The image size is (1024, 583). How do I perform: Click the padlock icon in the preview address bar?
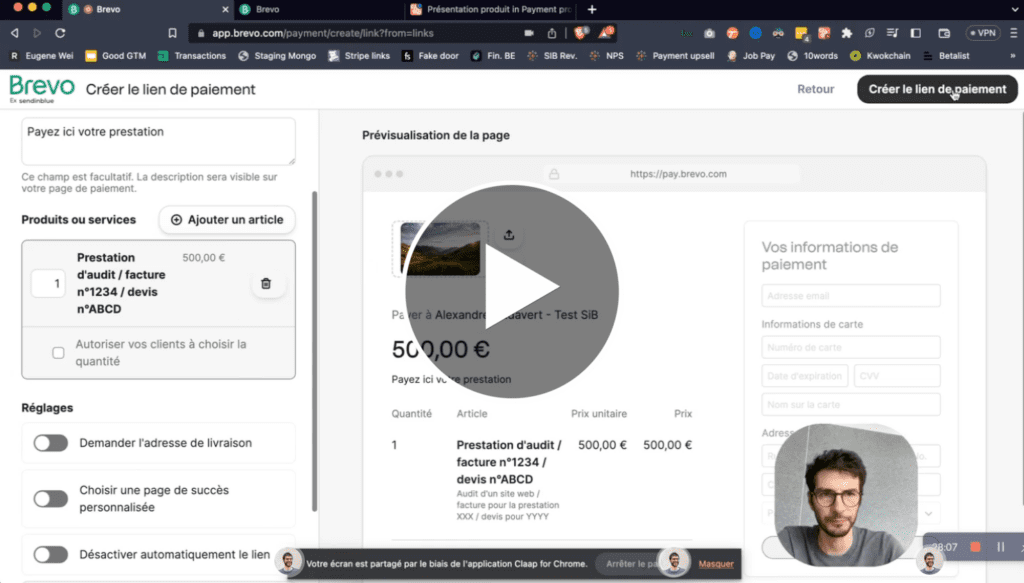pyautogui.click(x=553, y=173)
